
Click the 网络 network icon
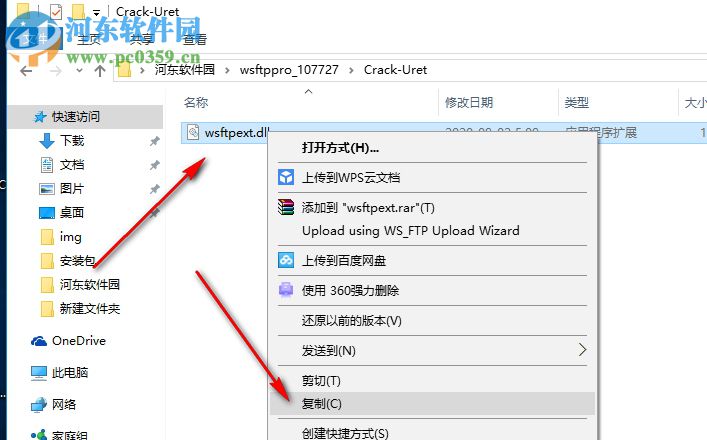point(39,405)
